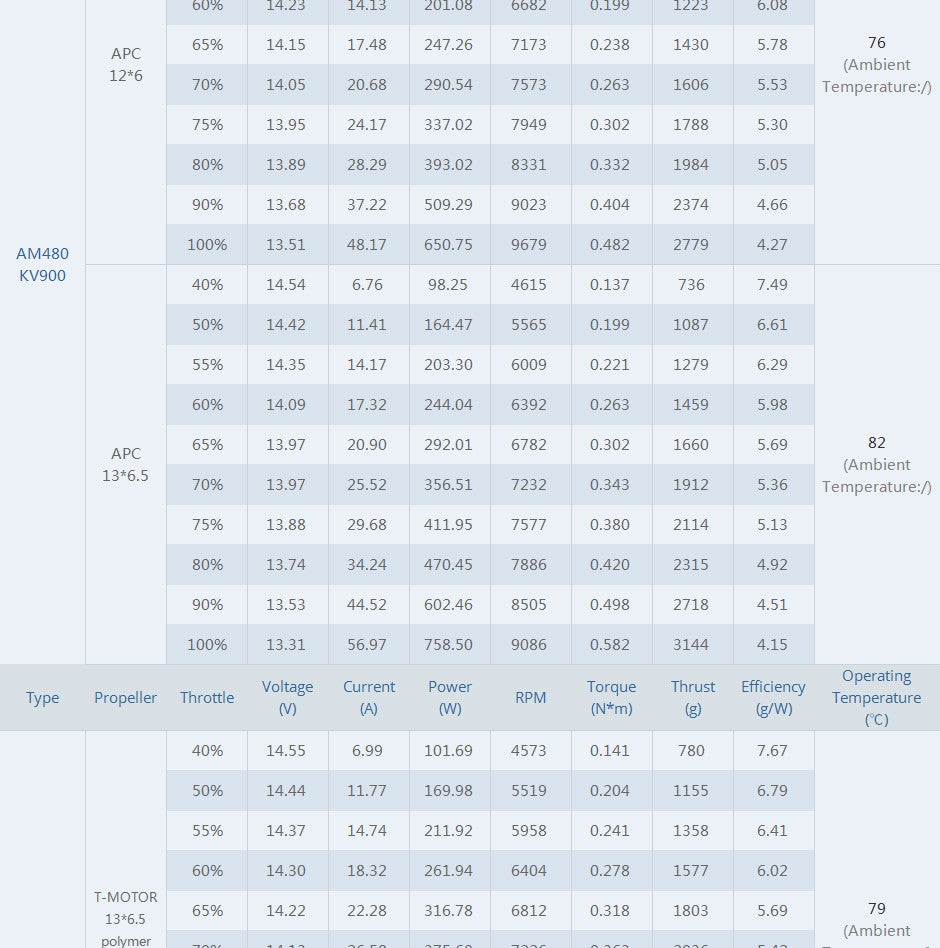Select the APC 13*6.5 propeller cell

[126, 465]
